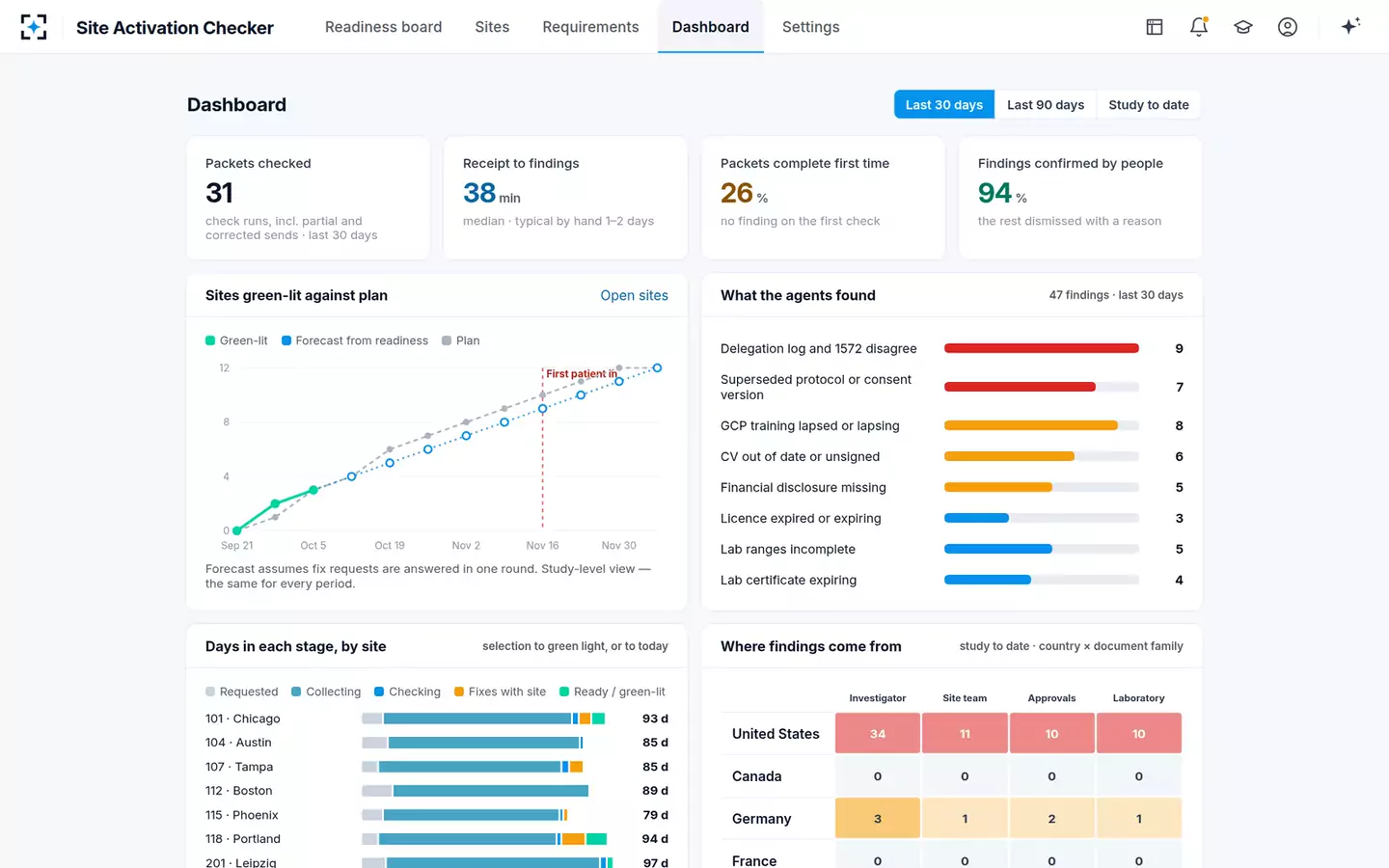The width and height of the screenshot is (1389, 868).
Task: Toggle the Fixes with site legend item
Action: point(501,692)
